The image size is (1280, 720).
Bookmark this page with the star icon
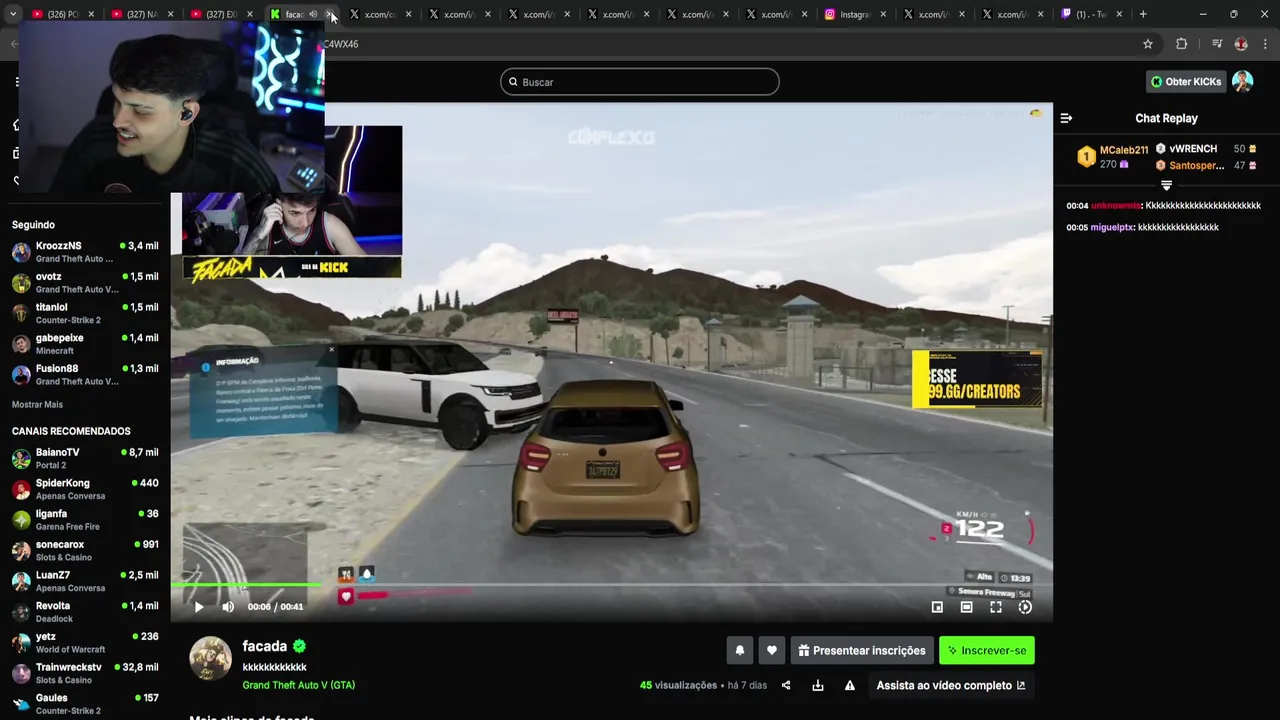point(1148,44)
